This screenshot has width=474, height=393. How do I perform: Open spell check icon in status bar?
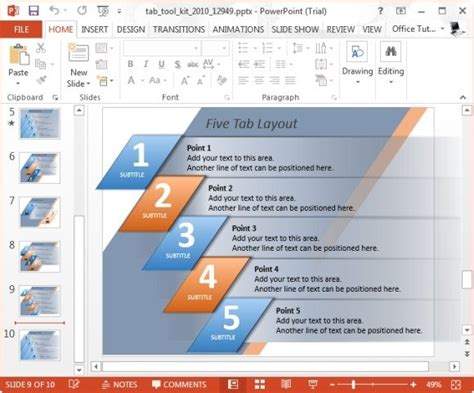tap(74, 384)
